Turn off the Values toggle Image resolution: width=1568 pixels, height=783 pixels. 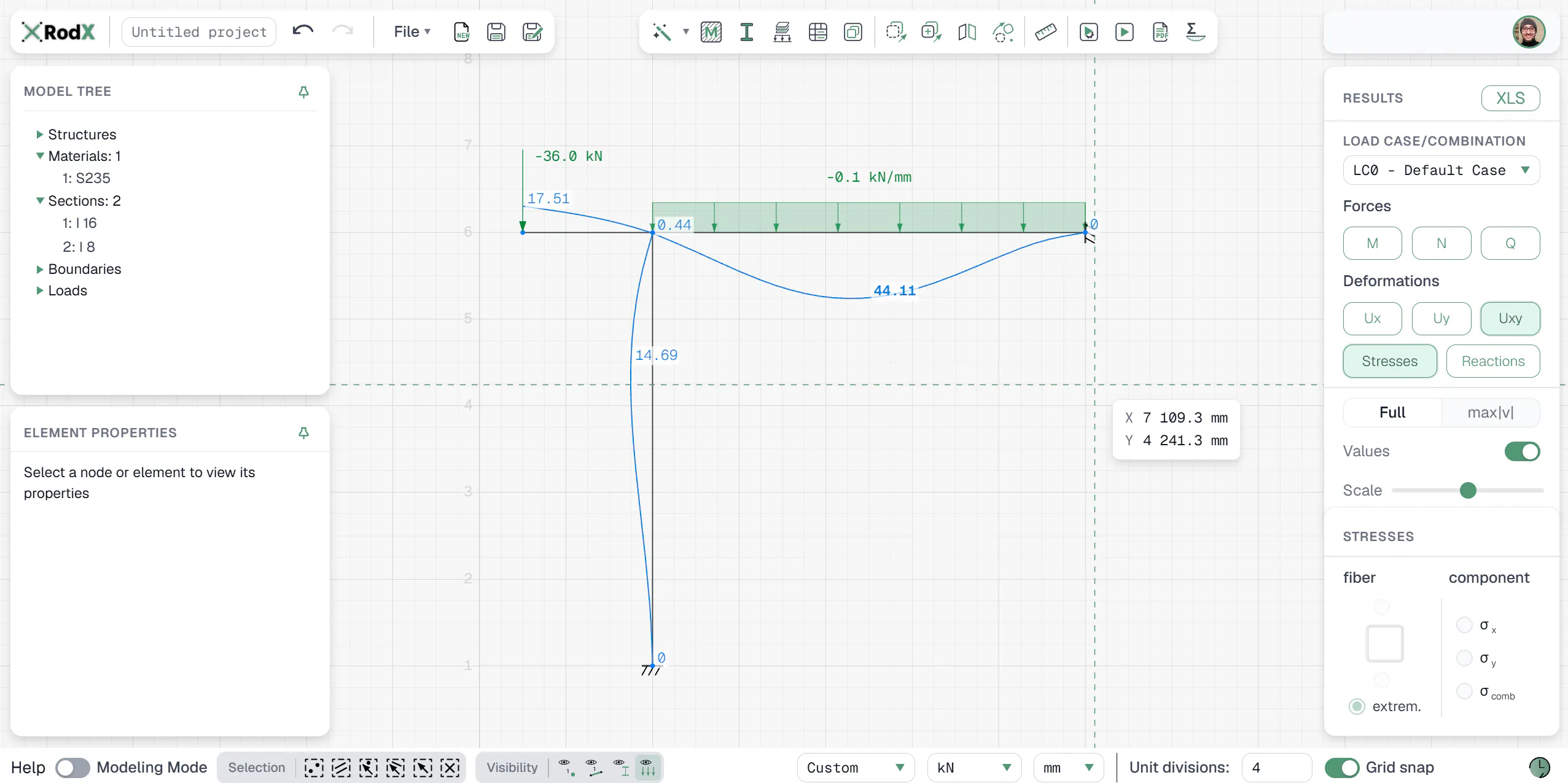pos(1522,451)
